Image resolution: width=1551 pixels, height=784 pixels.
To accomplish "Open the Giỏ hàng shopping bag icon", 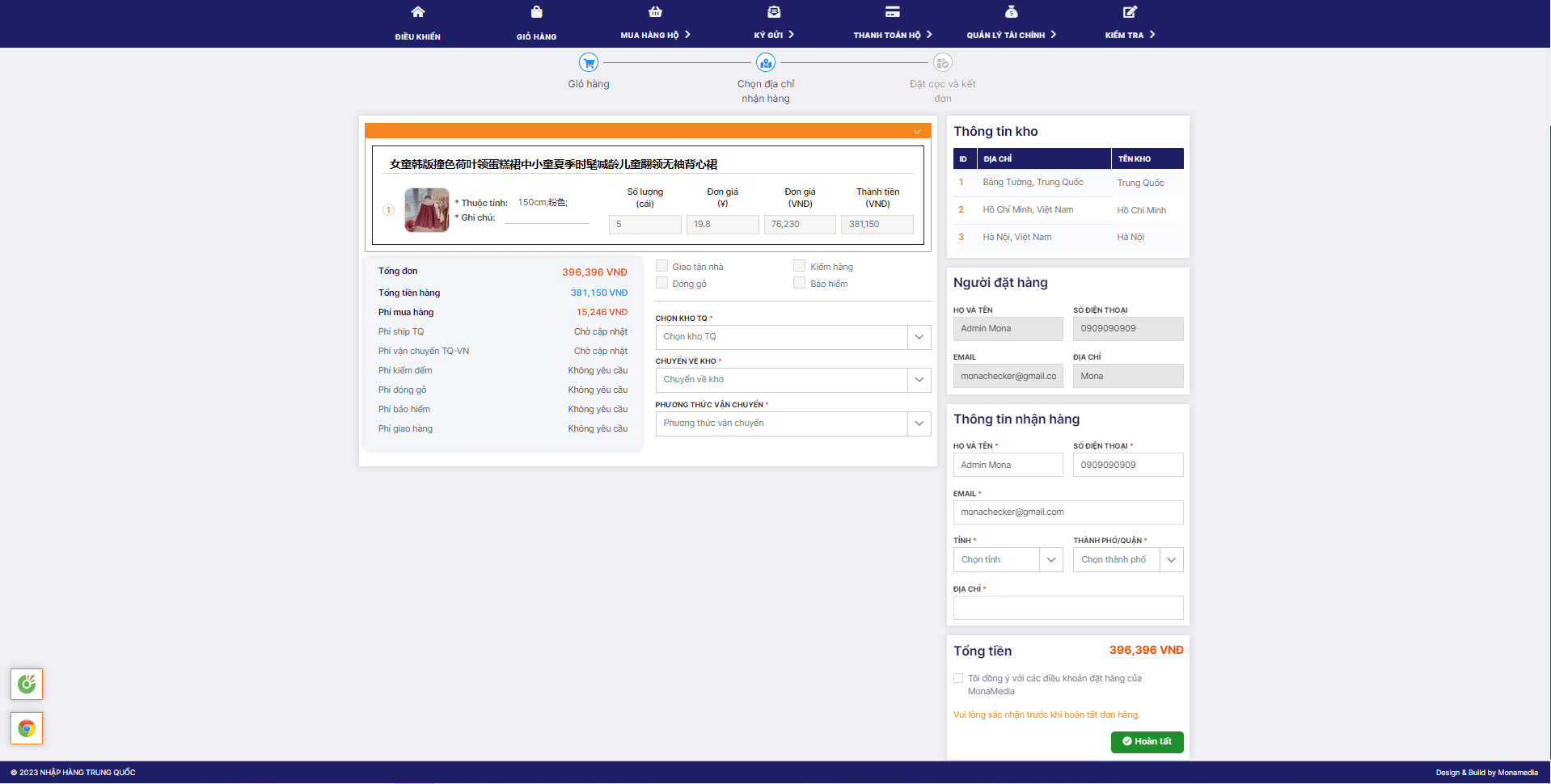I will coord(536,12).
